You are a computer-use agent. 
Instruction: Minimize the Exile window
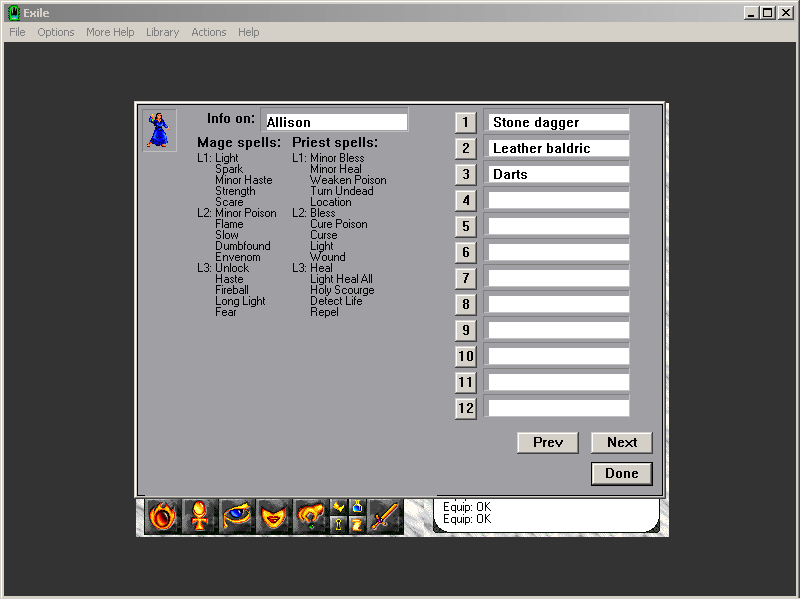coord(751,13)
